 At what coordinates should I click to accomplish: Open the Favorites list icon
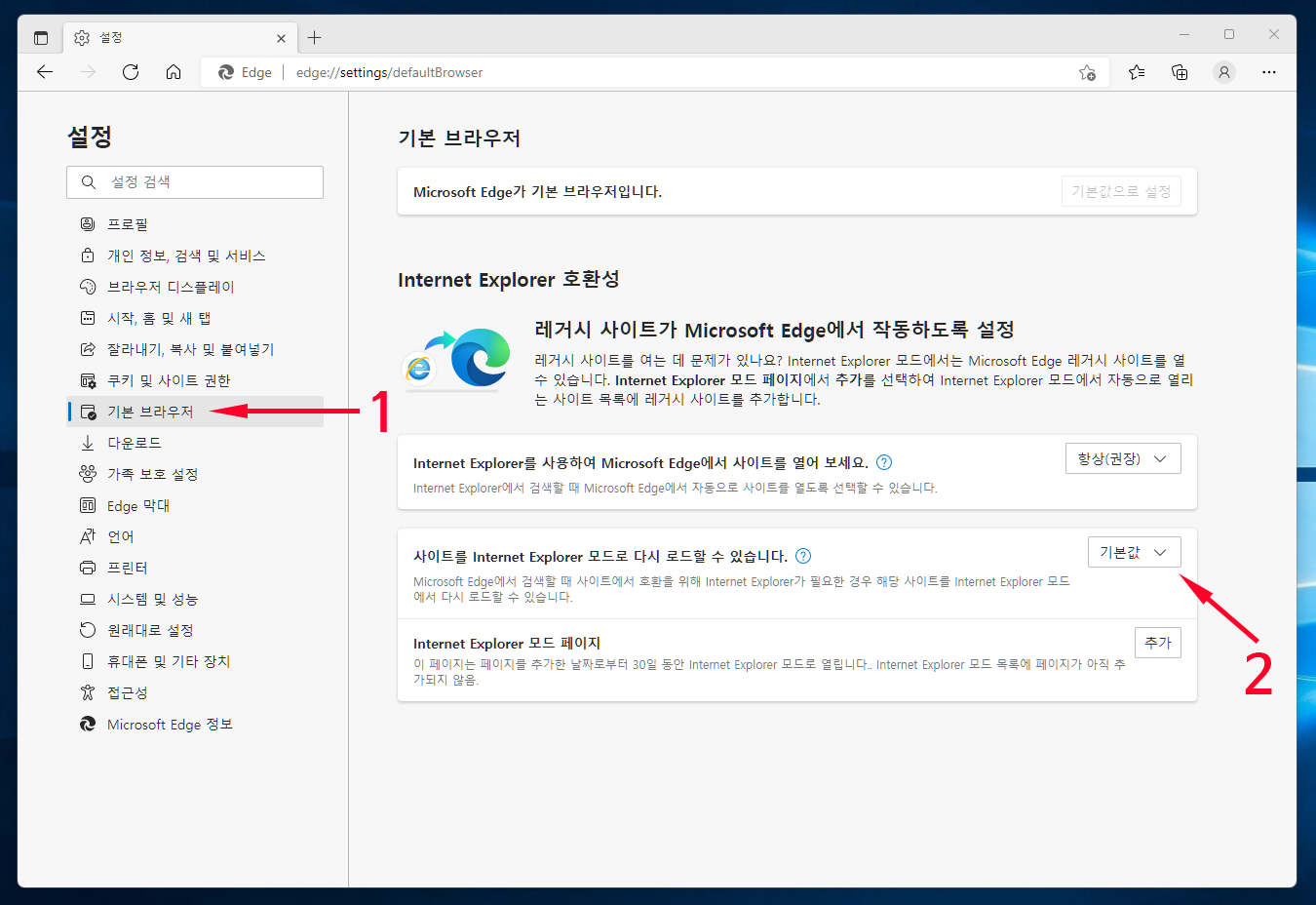coord(1137,72)
